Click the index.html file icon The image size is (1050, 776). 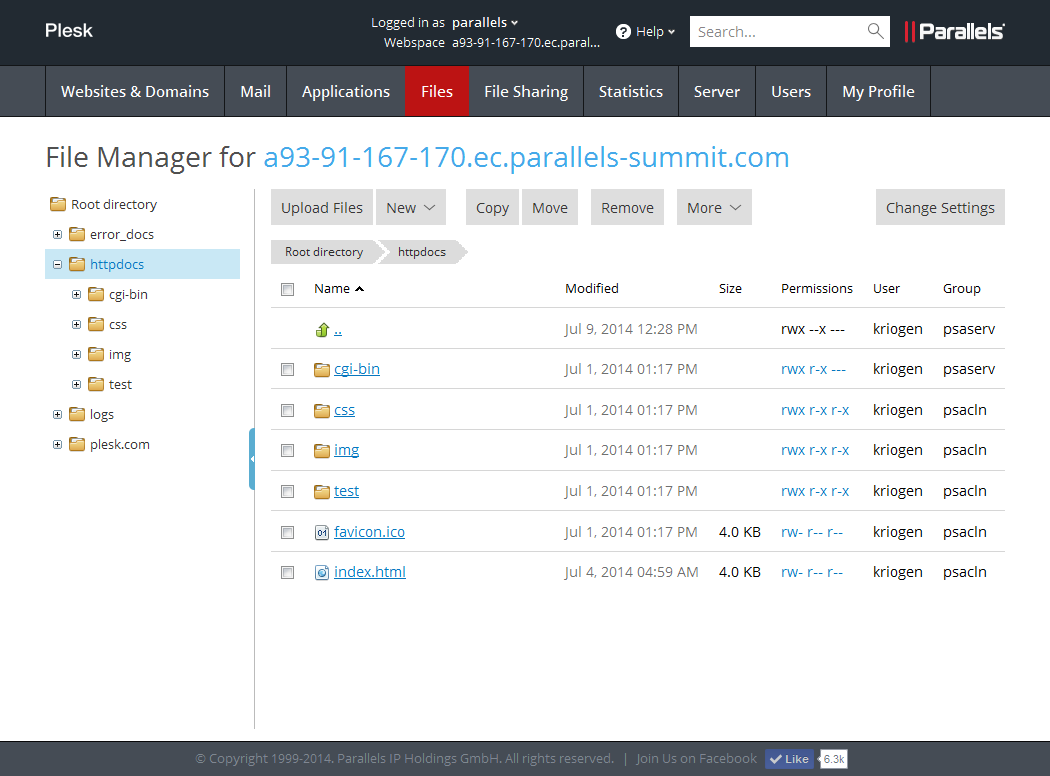(x=322, y=572)
